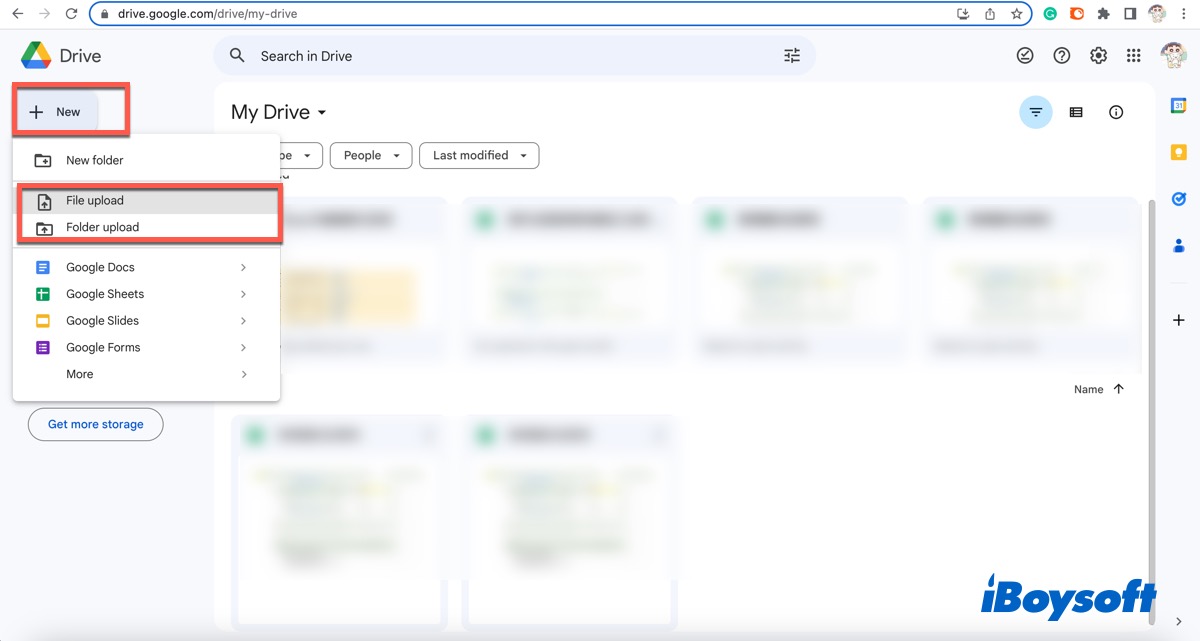Open Google Keep in side panel
The image size is (1200, 641).
point(1179,152)
